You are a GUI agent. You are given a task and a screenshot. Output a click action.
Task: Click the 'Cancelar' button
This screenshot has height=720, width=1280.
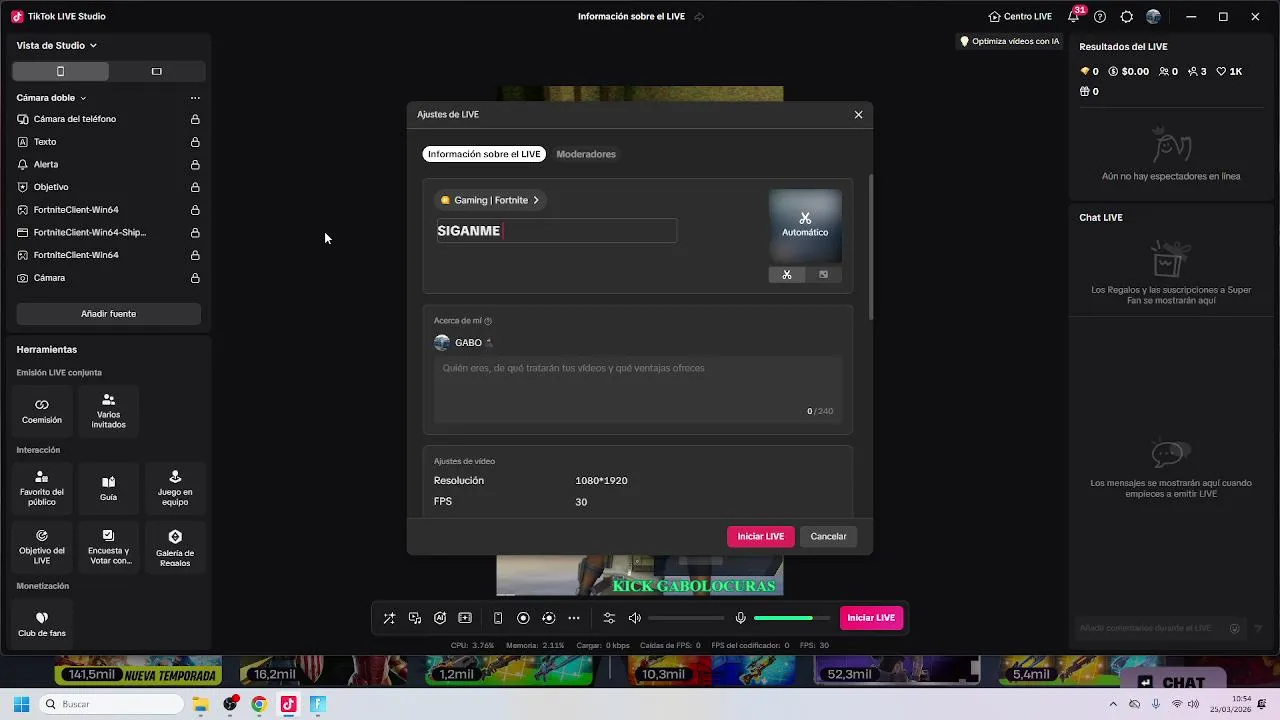coord(828,537)
